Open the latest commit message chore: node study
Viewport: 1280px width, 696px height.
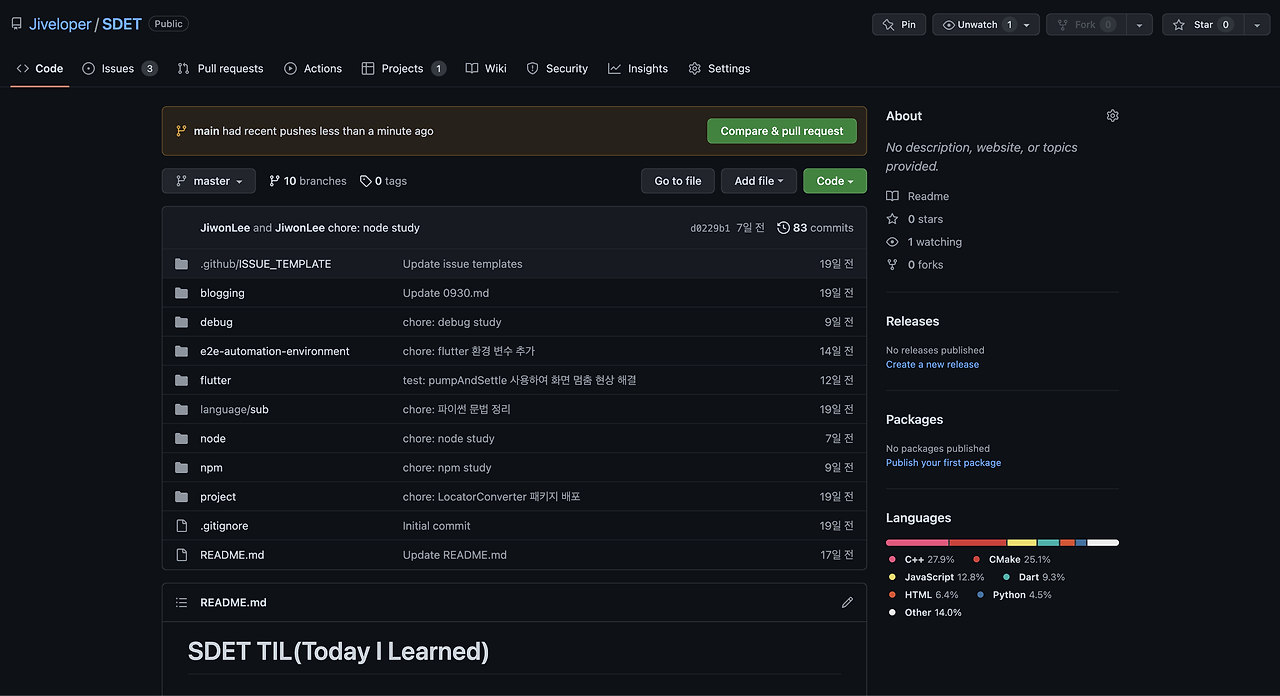click(374, 228)
